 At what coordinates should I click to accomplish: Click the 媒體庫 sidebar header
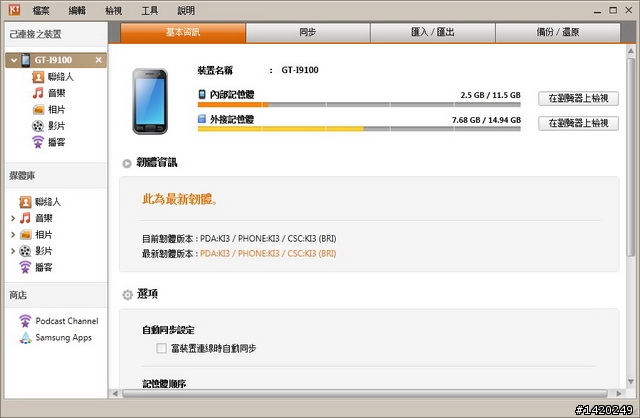(22, 176)
